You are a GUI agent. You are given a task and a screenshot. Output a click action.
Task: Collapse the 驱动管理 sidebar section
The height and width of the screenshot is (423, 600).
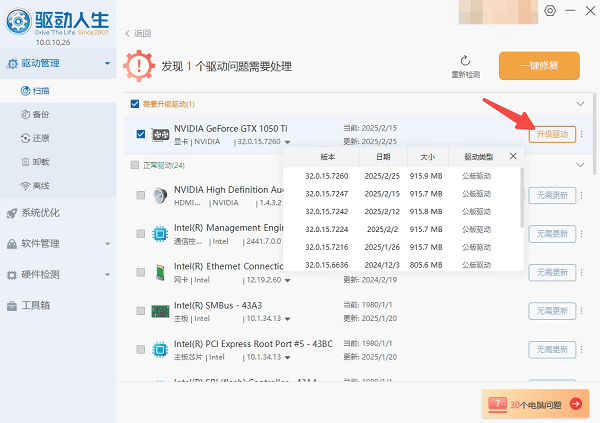tap(107, 65)
